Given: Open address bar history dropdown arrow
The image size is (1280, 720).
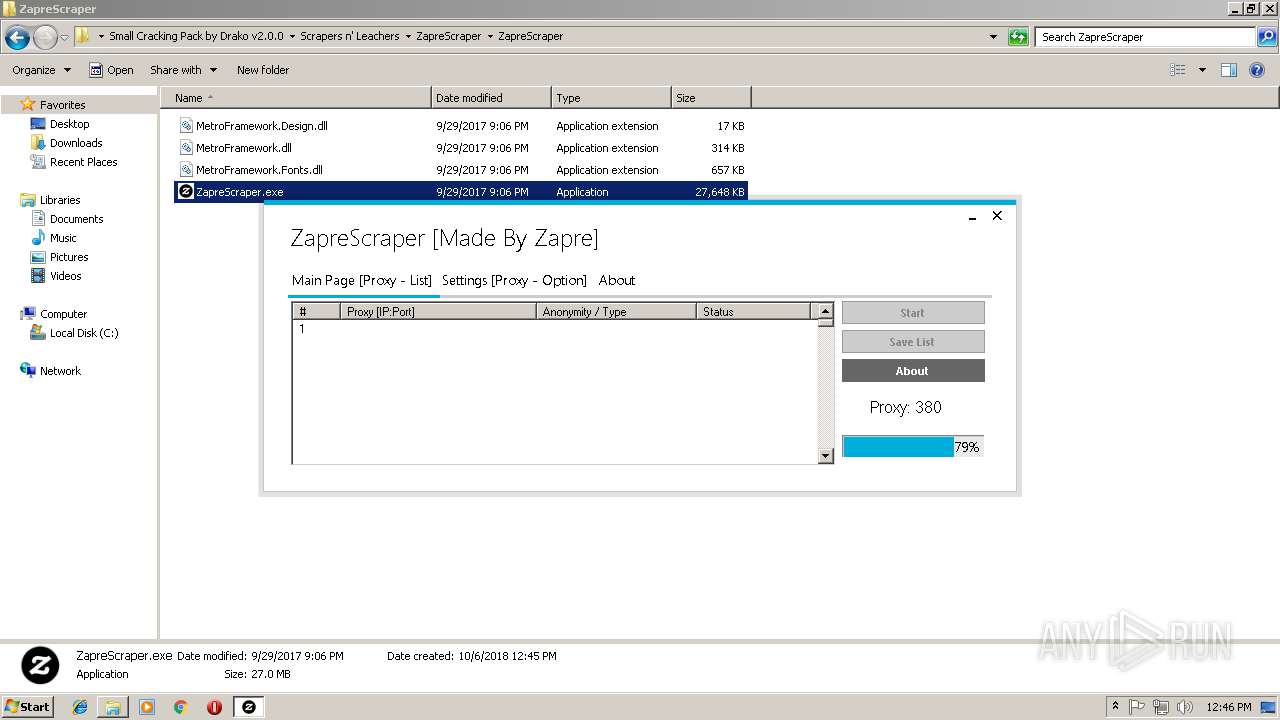Looking at the screenshot, I should pos(993,37).
